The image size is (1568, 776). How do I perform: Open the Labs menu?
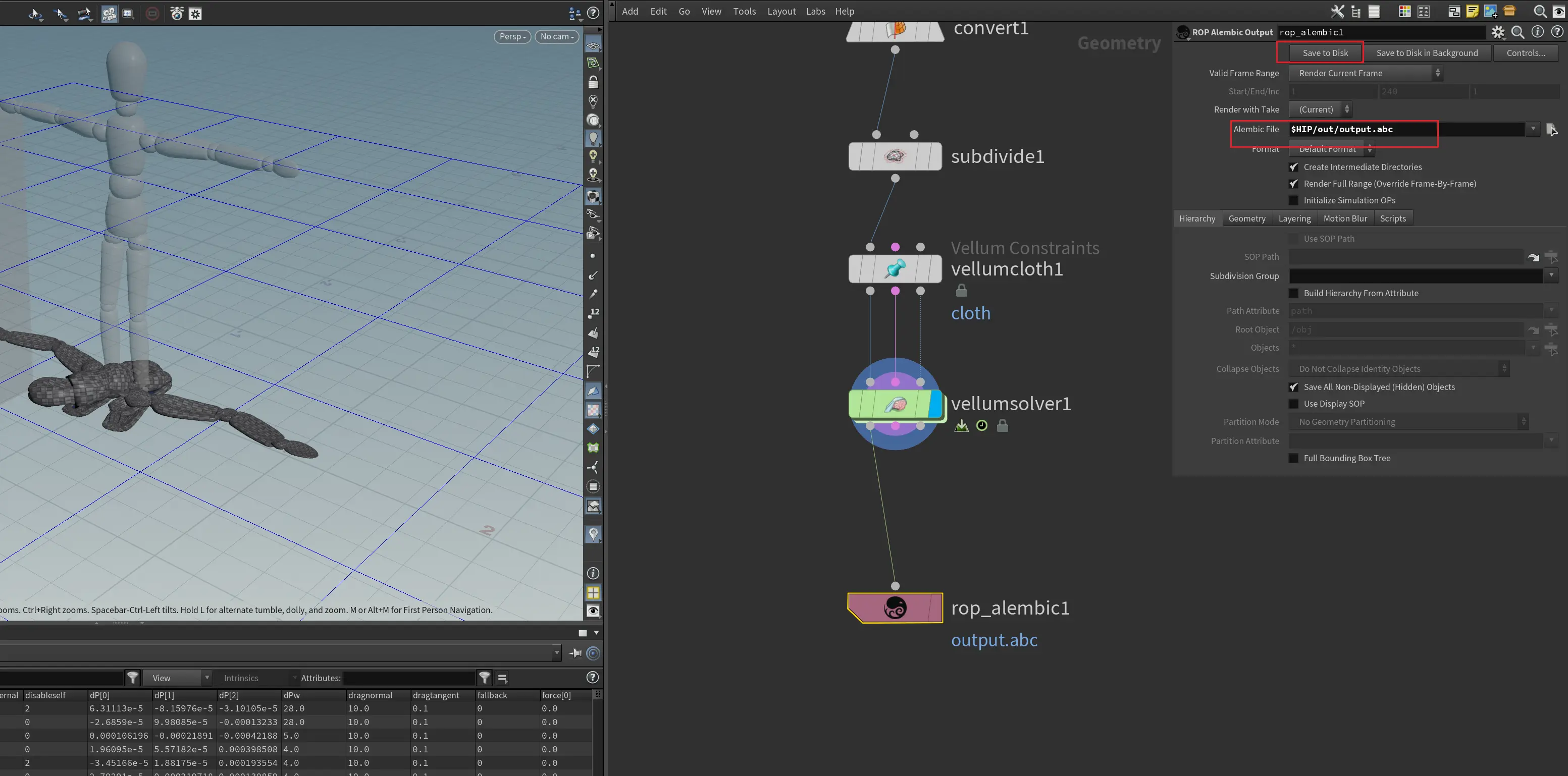click(x=815, y=12)
